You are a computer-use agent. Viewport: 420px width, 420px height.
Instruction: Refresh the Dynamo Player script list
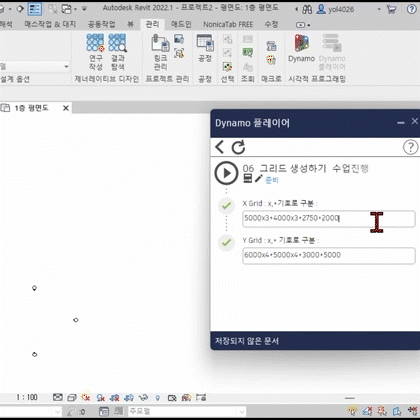click(238, 147)
